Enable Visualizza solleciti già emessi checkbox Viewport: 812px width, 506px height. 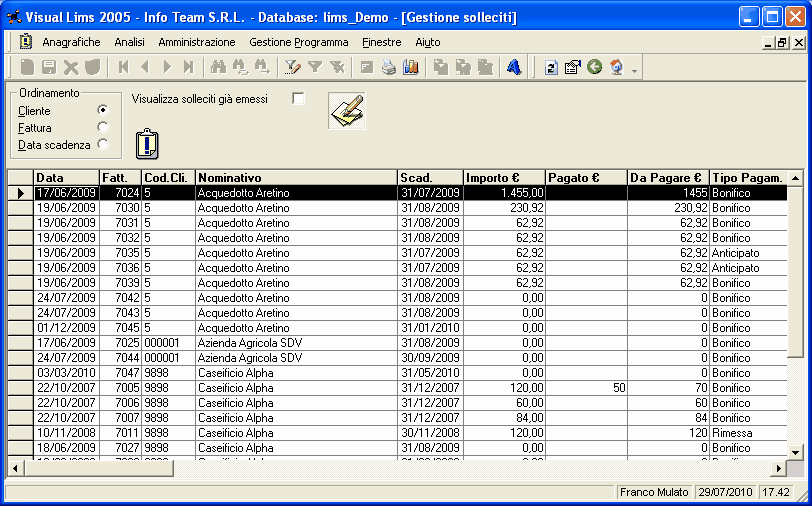click(298, 98)
